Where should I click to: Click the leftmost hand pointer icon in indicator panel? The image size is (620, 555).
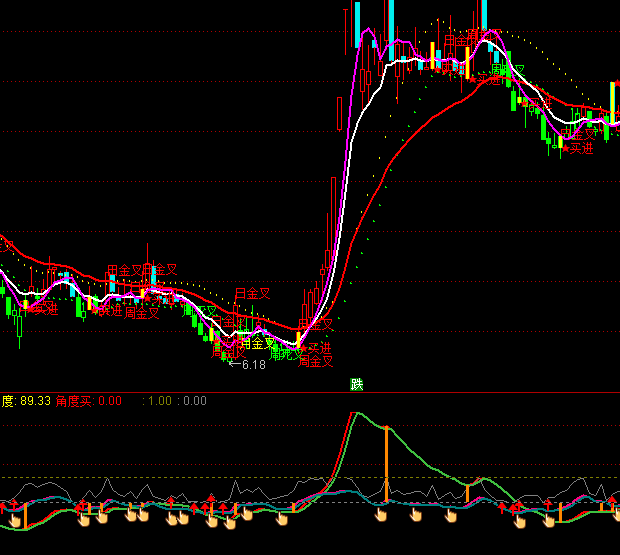14,518
